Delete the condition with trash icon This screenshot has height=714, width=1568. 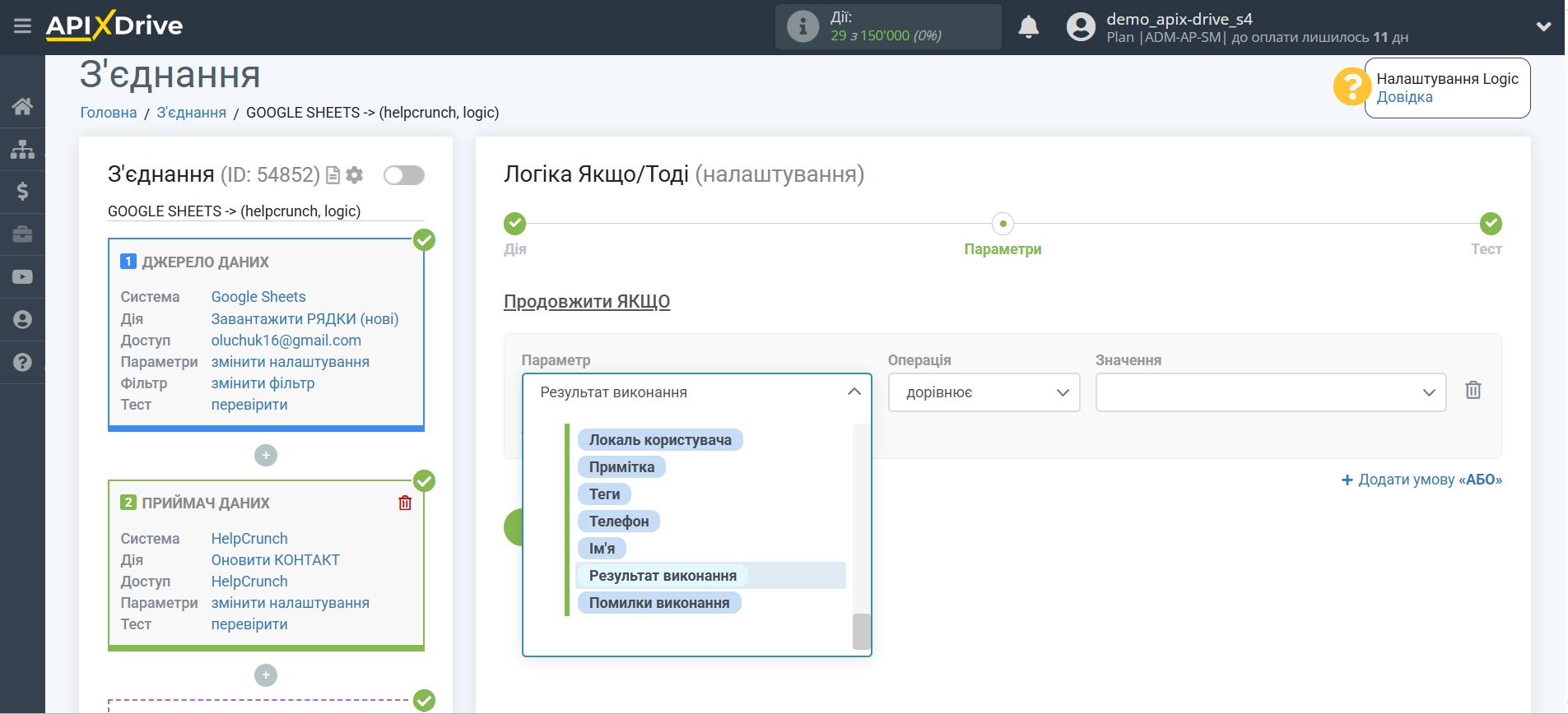(1473, 390)
